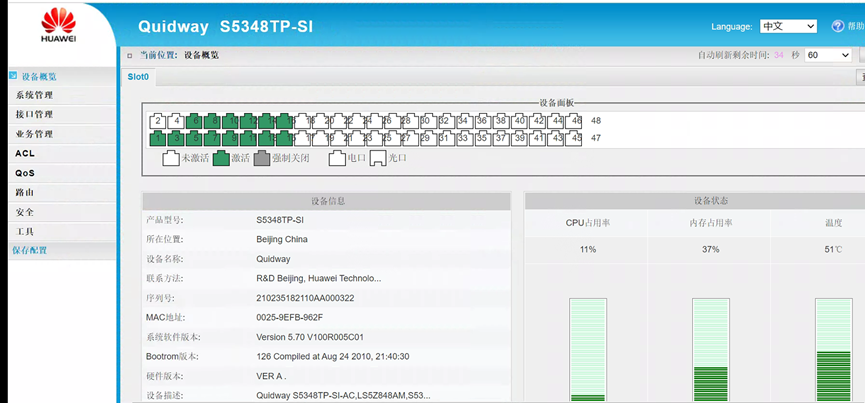Click the 温度 temperature bar
The width and height of the screenshot is (865, 403).
click(x=834, y=350)
